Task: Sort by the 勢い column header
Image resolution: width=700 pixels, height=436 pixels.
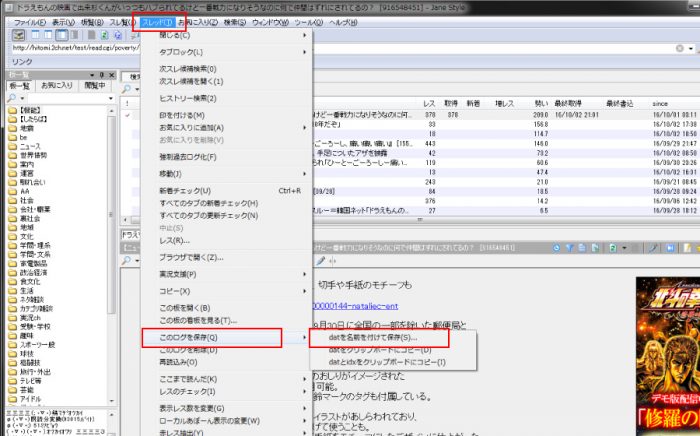Action: point(541,104)
